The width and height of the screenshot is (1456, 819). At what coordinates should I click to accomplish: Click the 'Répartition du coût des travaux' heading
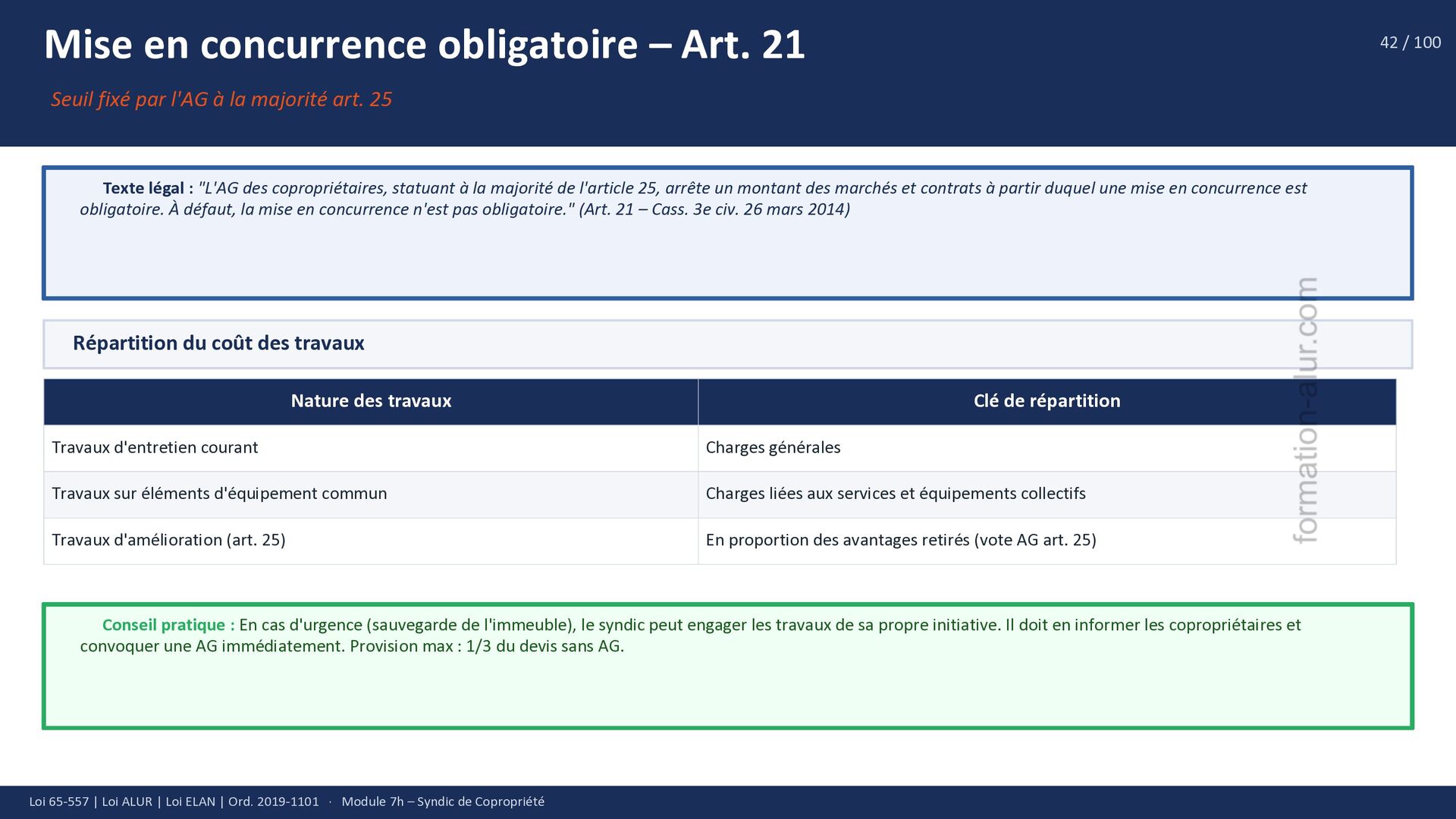(218, 344)
